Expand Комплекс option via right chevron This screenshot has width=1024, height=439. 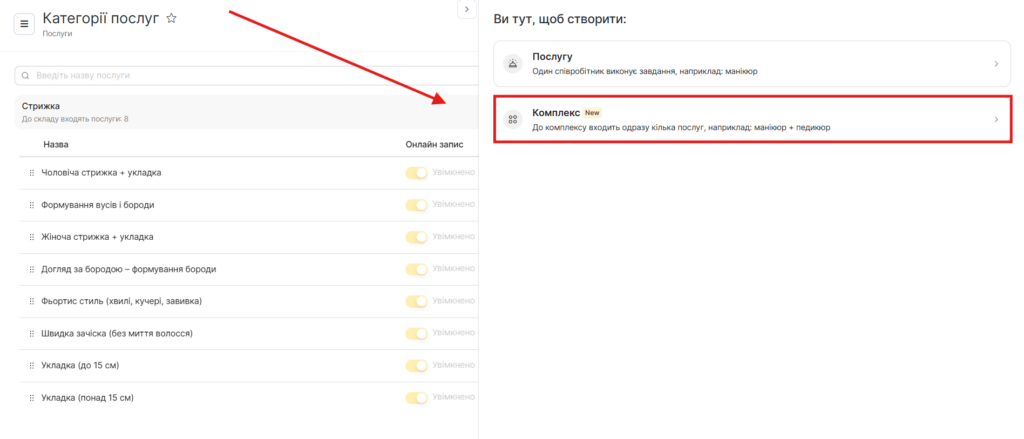(996, 120)
